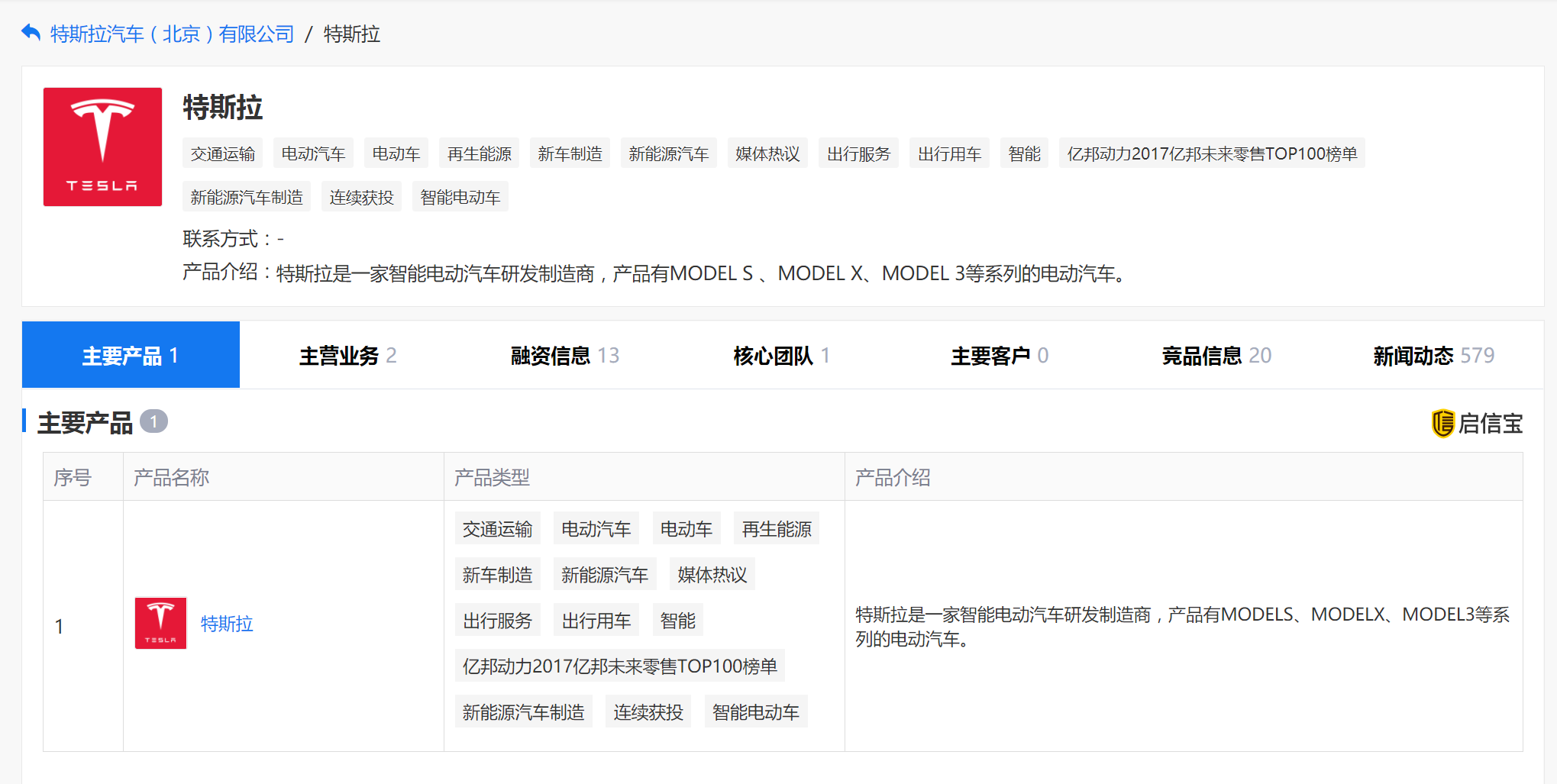The height and width of the screenshot is (784, 1557).
Task: Select the 媒体热议 tag under the heading
Action: click(x=767, y=153)
